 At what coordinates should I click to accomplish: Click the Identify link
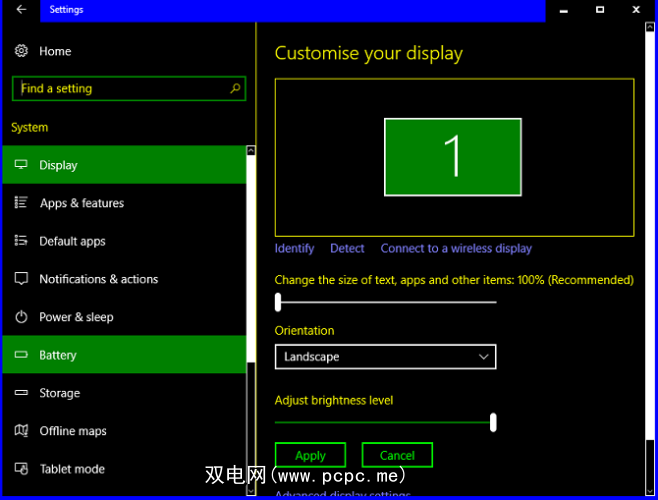click(294, 248)
